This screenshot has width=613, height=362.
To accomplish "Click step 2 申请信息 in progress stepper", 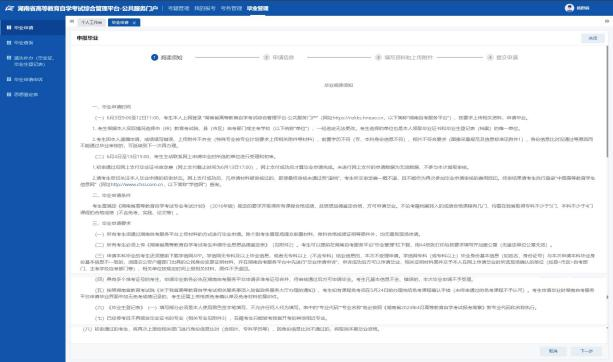I will coord(279,57).
